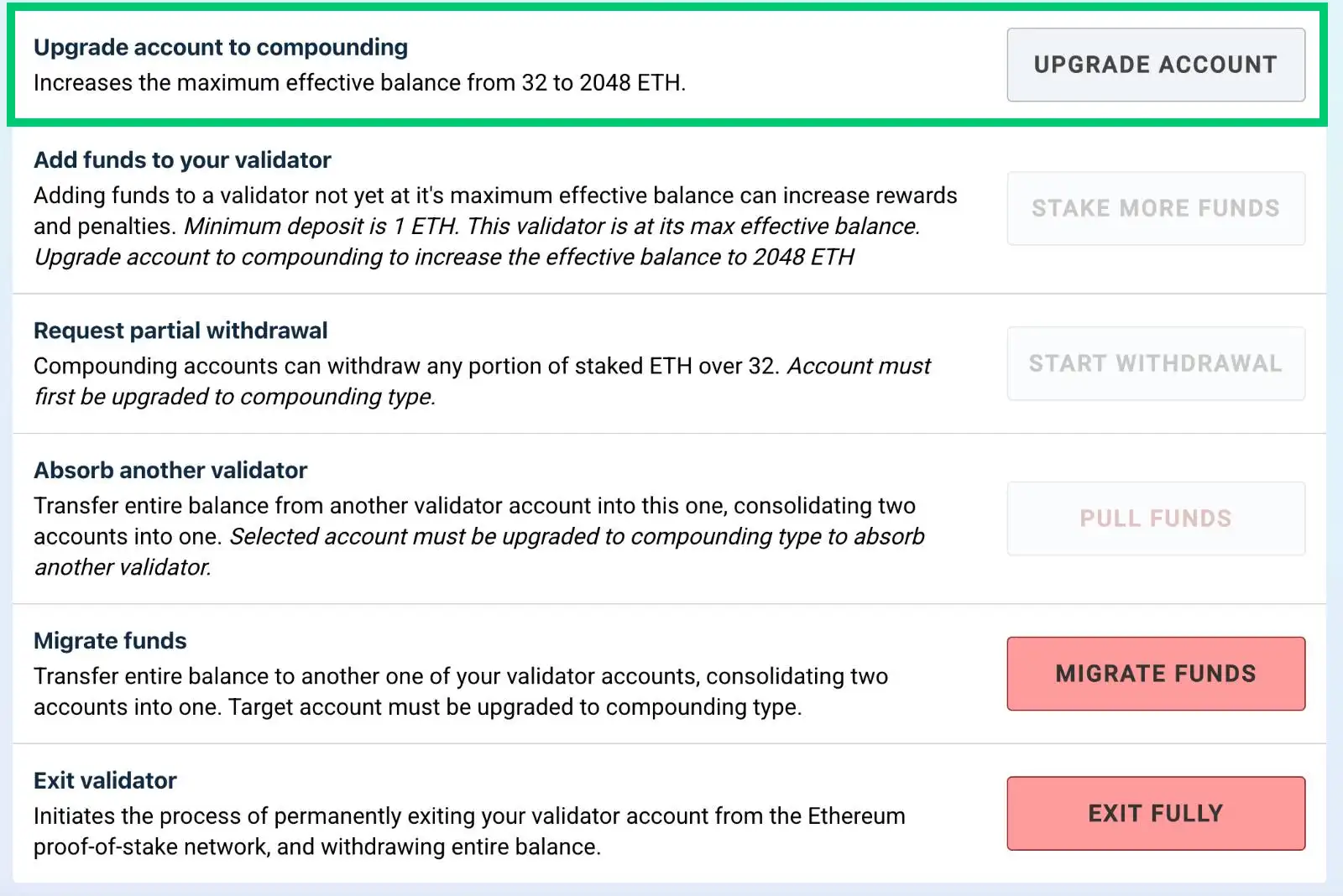This screenshot has height=896, width=1343.
Task: Click the Pull Funds button
Action: coord(1156,518)
